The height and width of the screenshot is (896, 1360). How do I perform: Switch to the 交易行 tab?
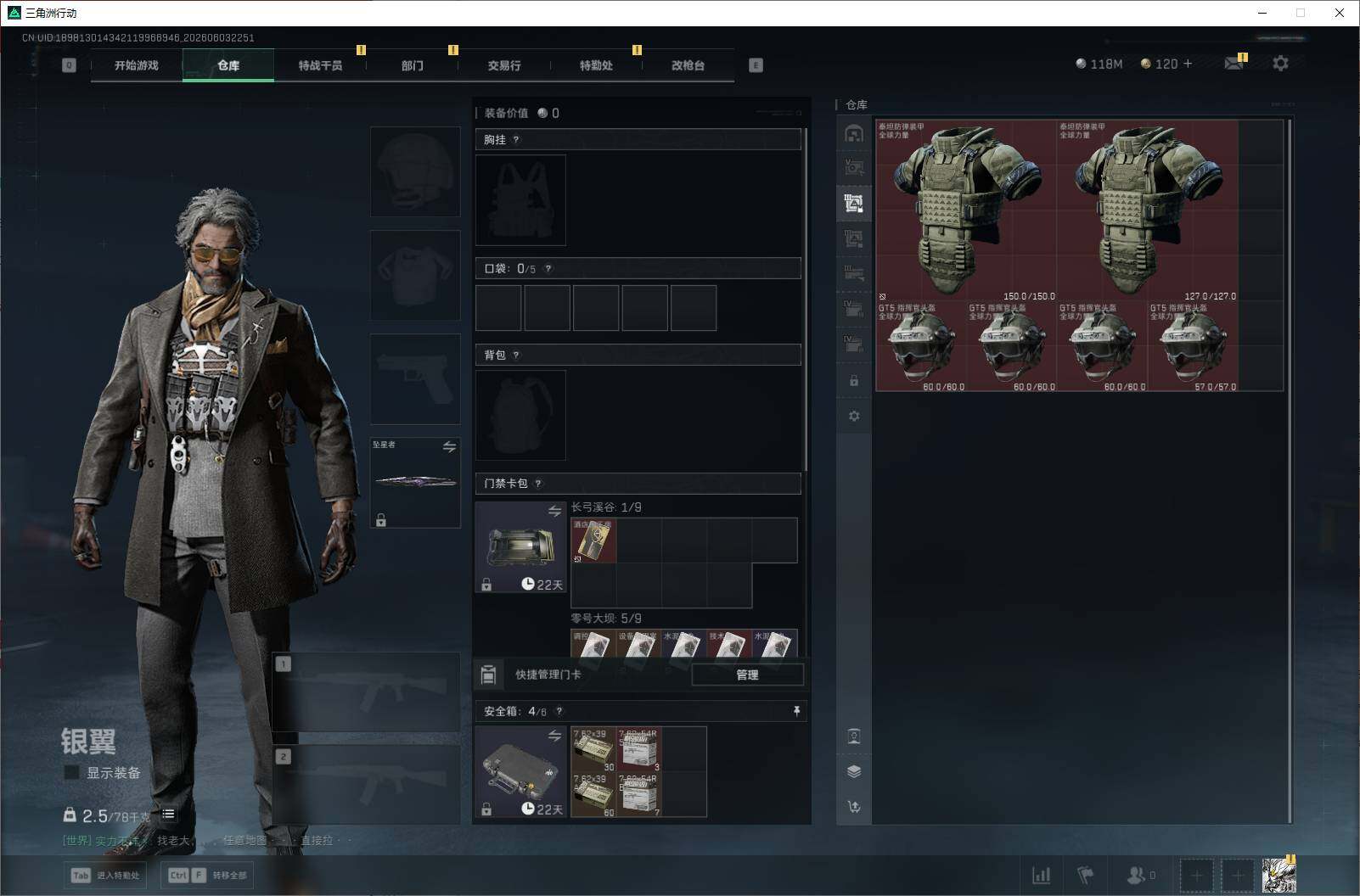click(504, 65)
